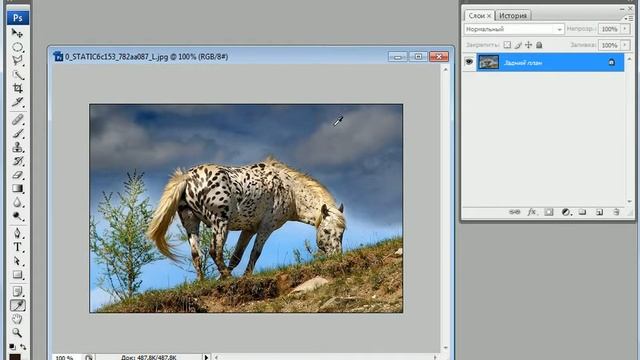Open the foreground color swatch
640x360 pixels.
tap(15, 357)
